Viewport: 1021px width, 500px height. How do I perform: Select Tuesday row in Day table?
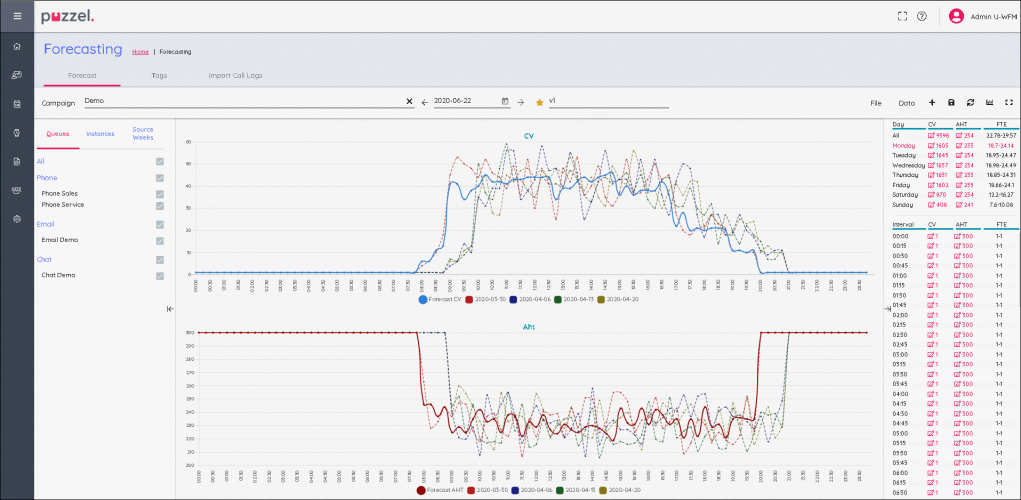pyautogui.click(x=904, y=155)
